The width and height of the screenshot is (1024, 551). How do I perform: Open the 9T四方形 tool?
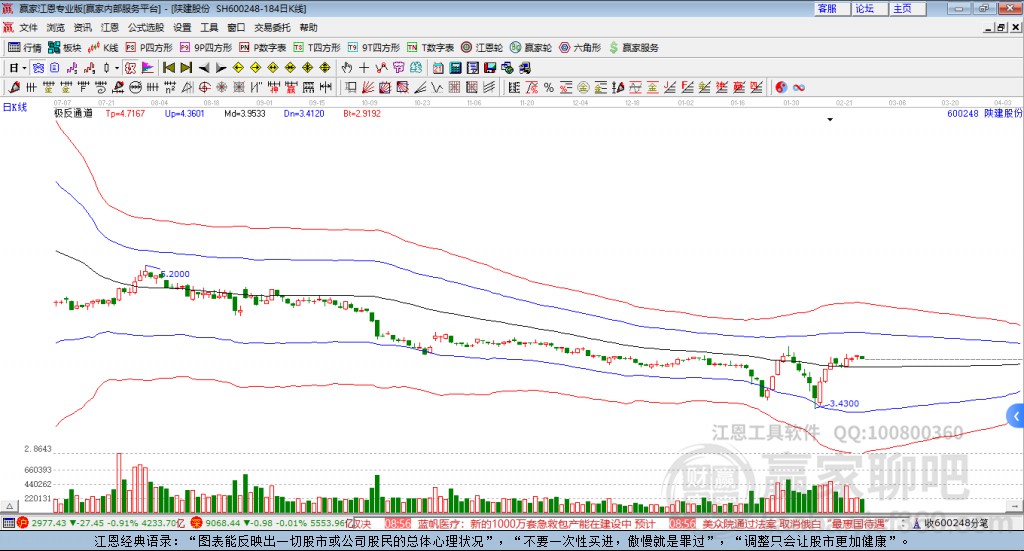(x=374, y=48)
